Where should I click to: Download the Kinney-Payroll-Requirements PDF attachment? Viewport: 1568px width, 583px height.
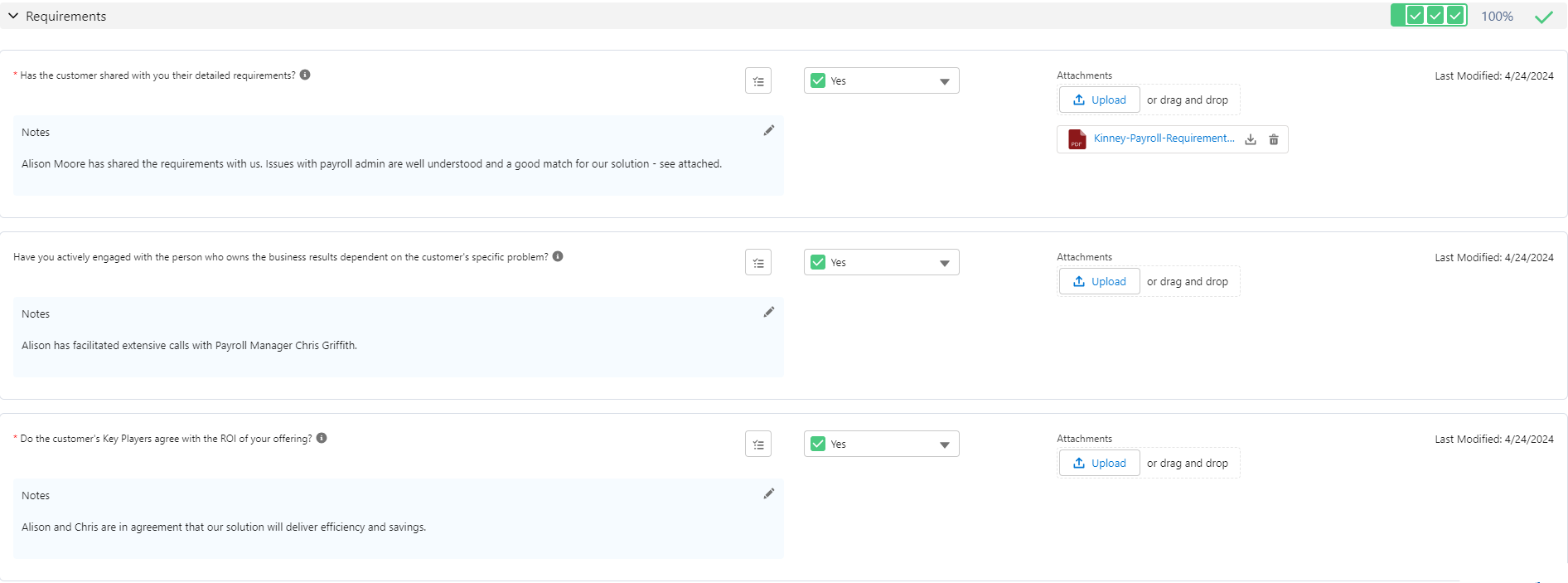pos(1251,139)
